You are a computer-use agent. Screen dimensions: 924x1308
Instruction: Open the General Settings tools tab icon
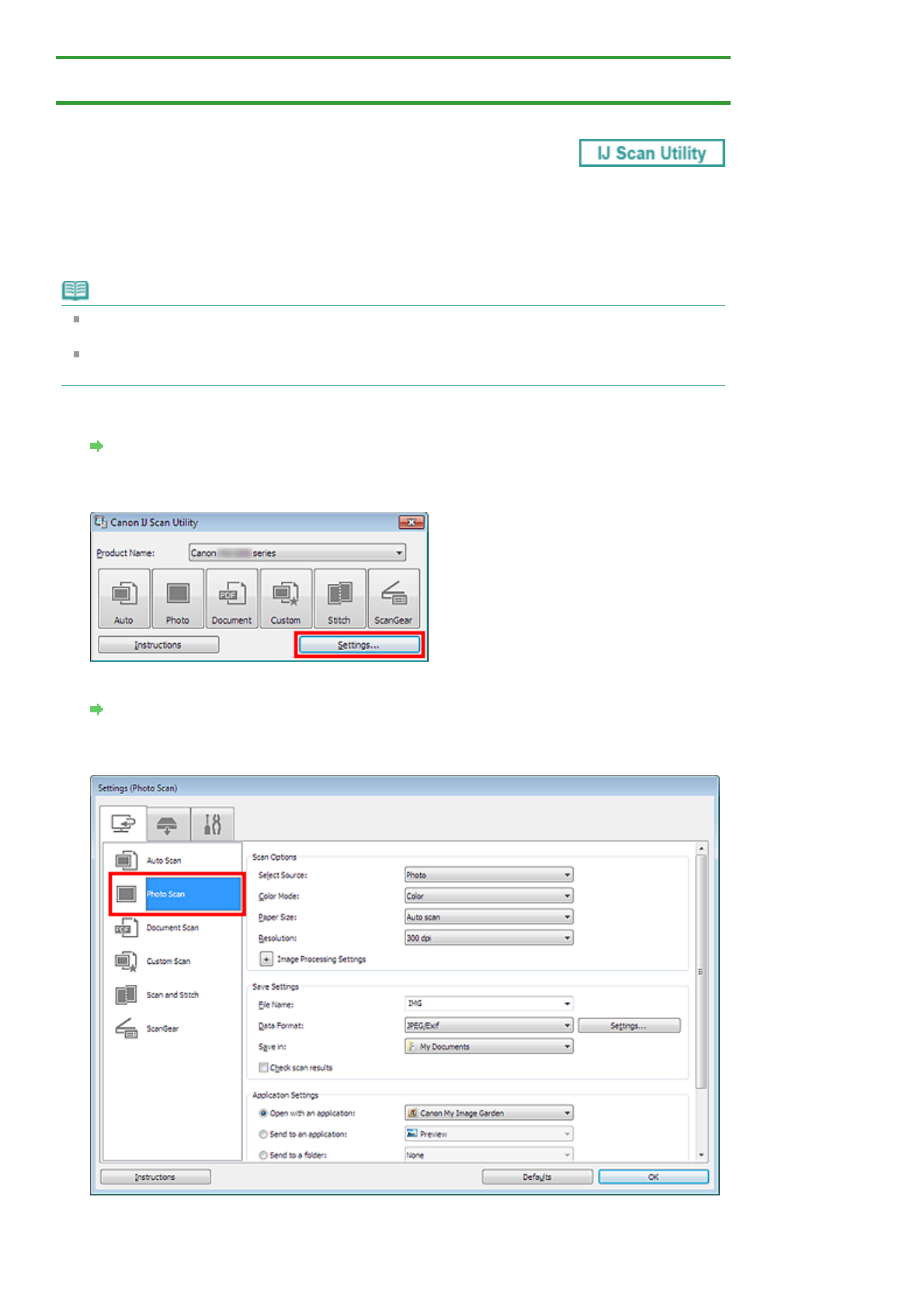tap(212, 824)
